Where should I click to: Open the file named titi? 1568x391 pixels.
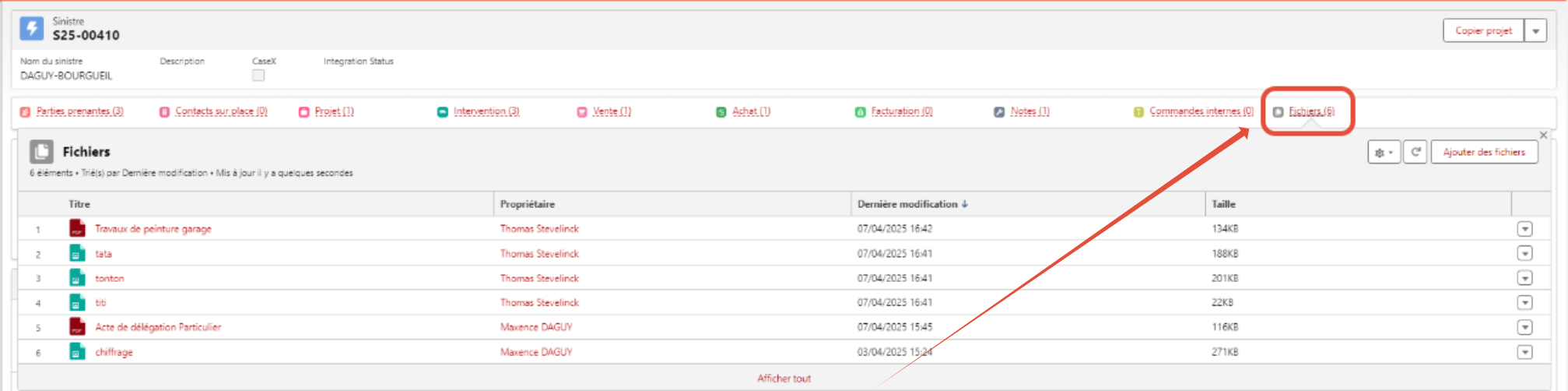pyautogui.click(x=100, y=302)
